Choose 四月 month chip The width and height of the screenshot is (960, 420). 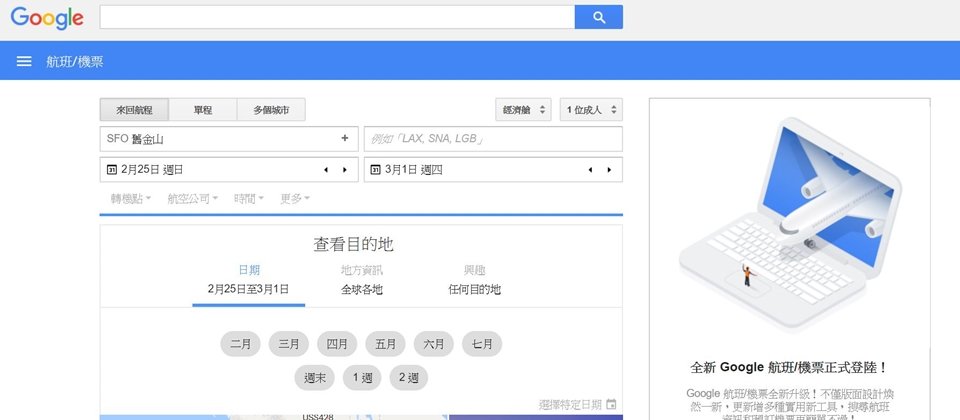click(x=337, y=344)
